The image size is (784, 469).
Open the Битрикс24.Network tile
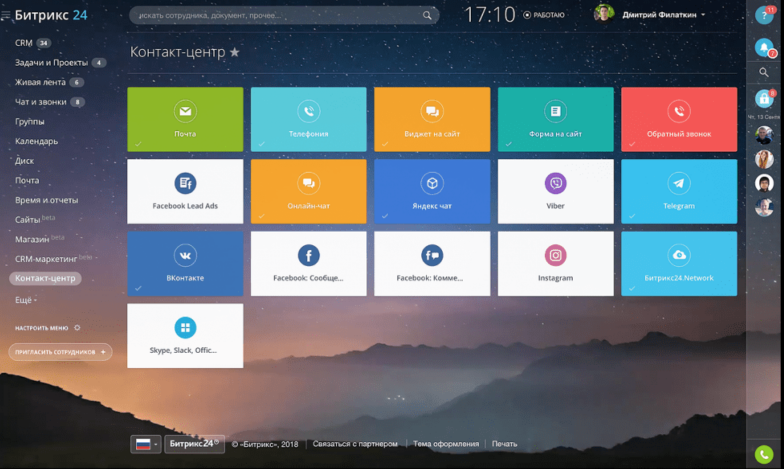[x=679, y=264]
